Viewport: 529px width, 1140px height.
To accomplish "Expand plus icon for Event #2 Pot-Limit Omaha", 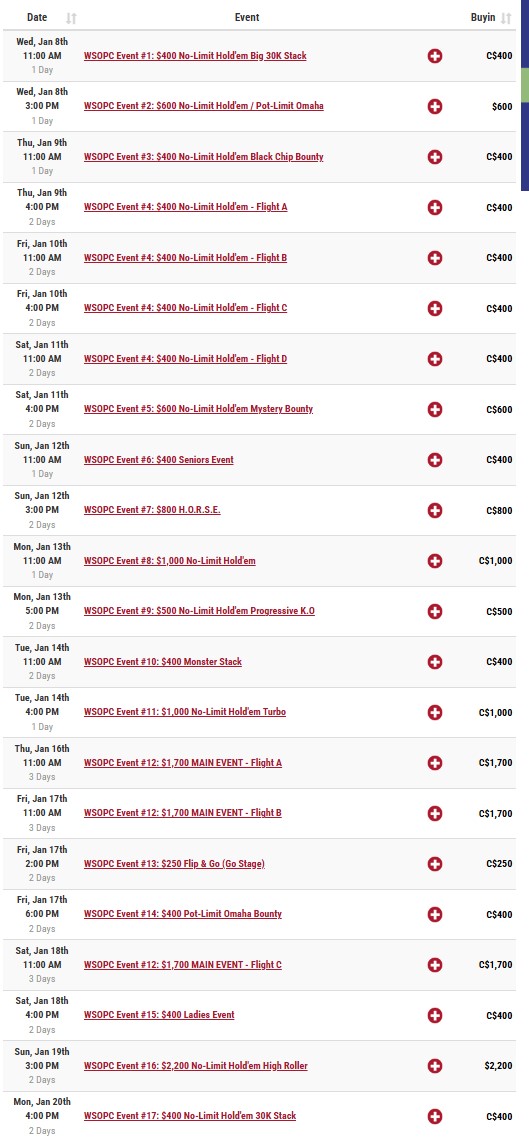I will (435, 107).
